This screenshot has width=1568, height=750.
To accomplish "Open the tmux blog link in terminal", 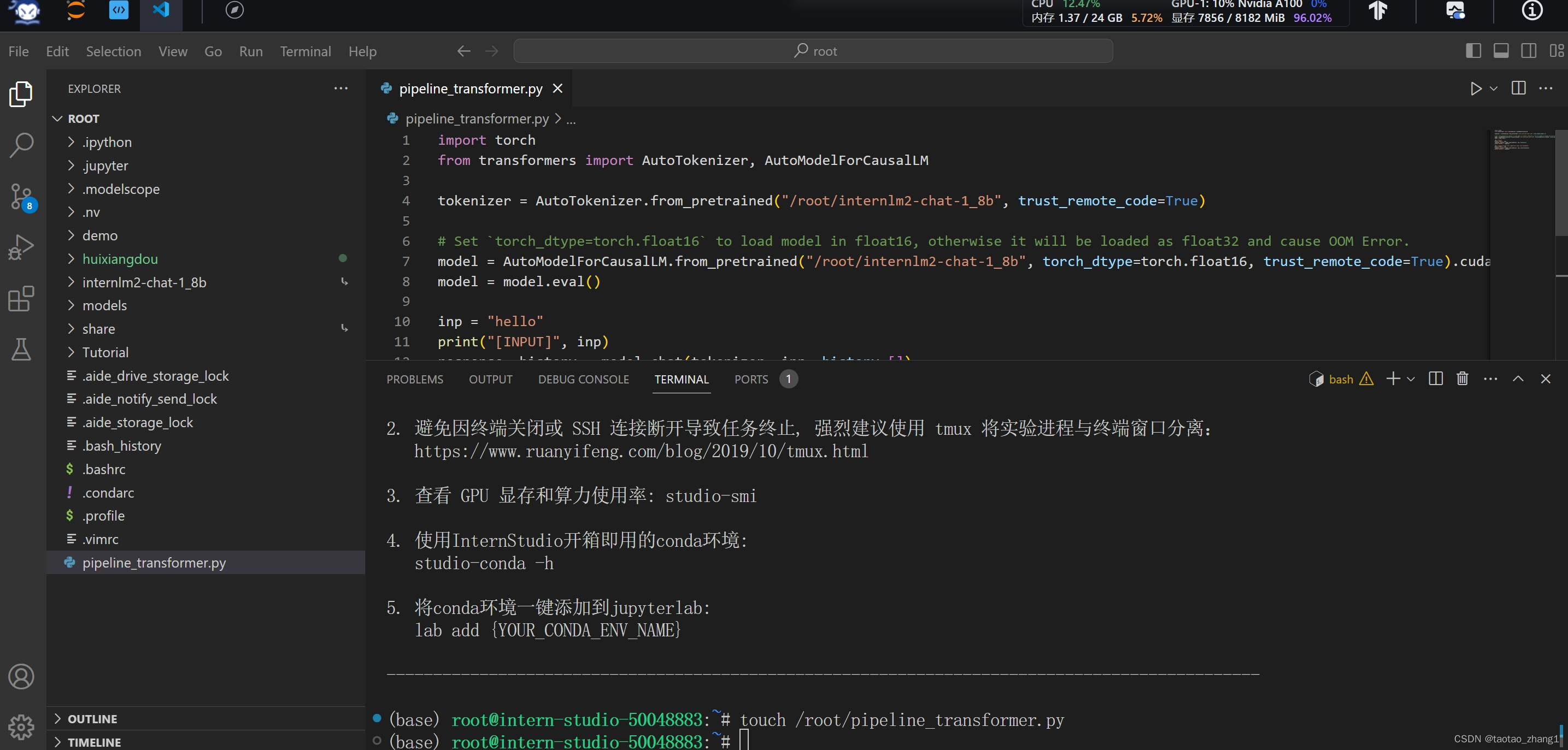I will click(x=641, y=451).
